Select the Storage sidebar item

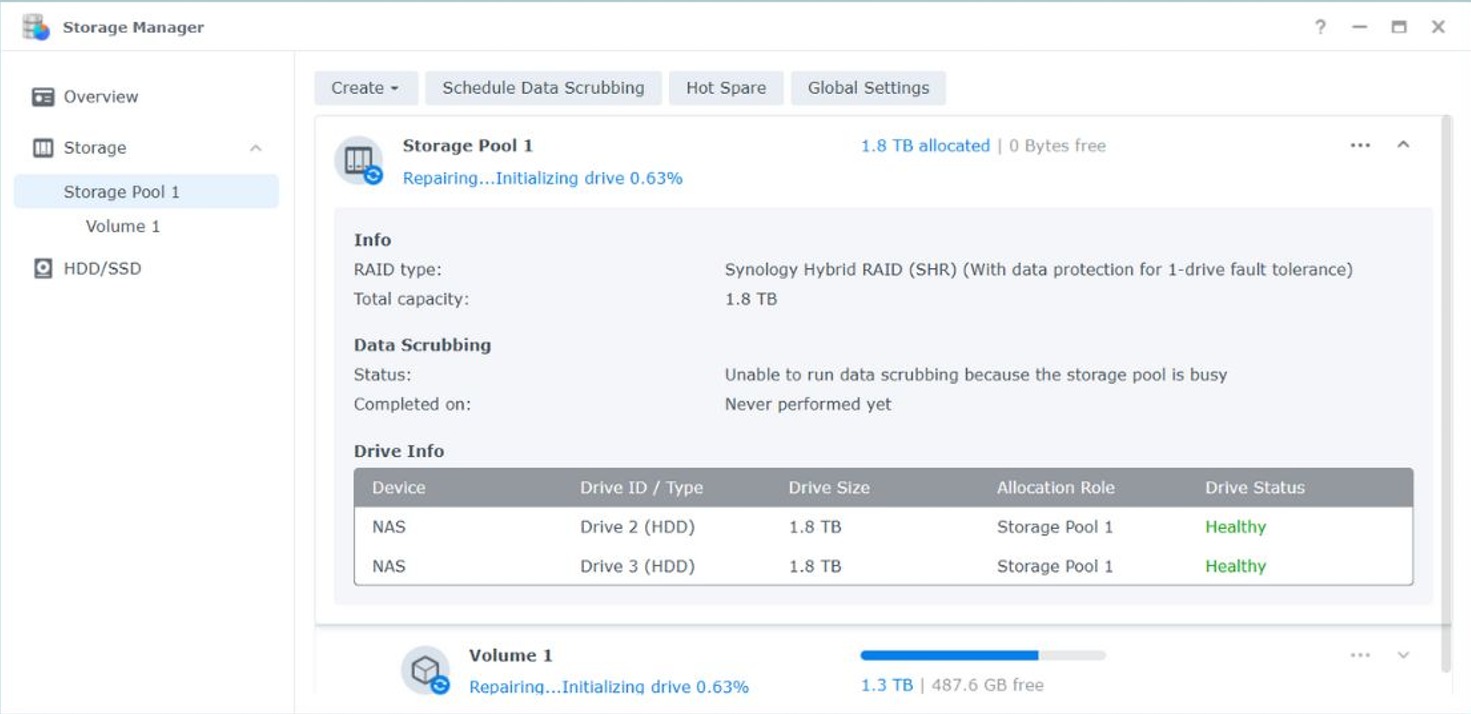click(x=95, y=148)
